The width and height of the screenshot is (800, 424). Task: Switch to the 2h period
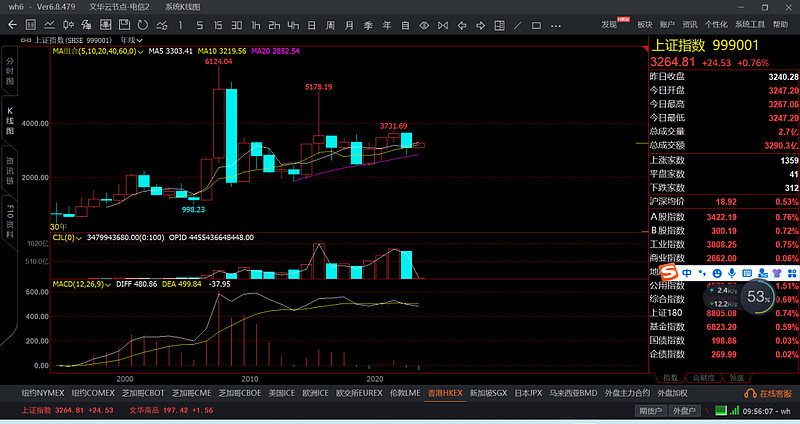(x=274, y=25)
